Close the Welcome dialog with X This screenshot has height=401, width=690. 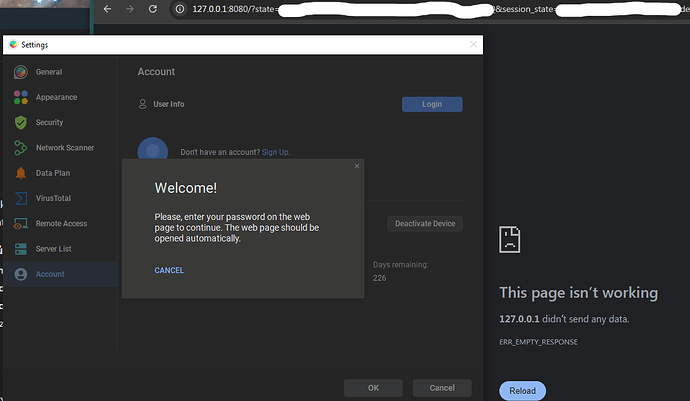click(x=357, y=166)
